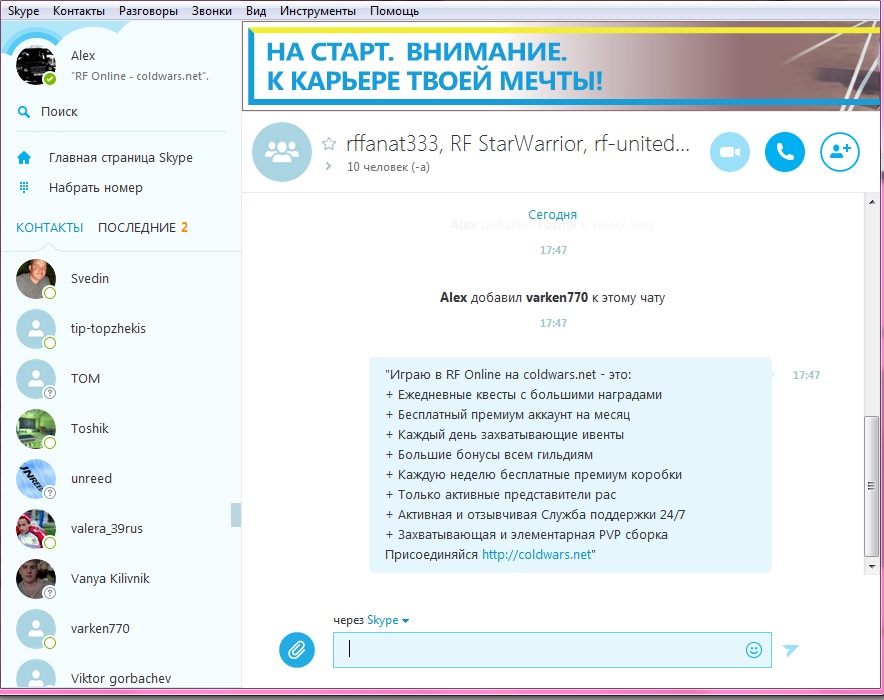Click Svedin's avatar photo
884x700 pixels.
click(36, 278)
